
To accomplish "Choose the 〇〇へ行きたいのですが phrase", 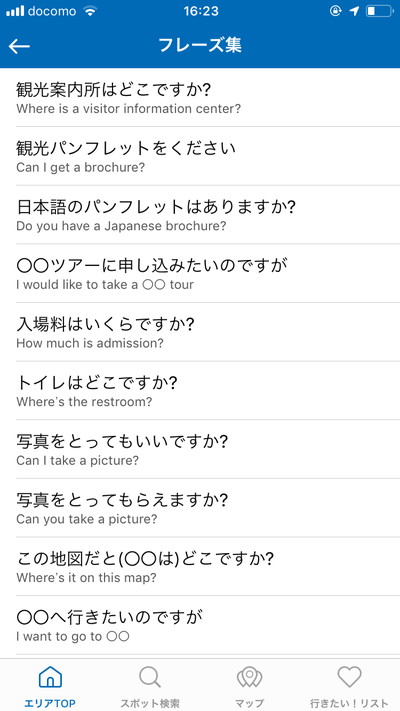I will 200,624.
